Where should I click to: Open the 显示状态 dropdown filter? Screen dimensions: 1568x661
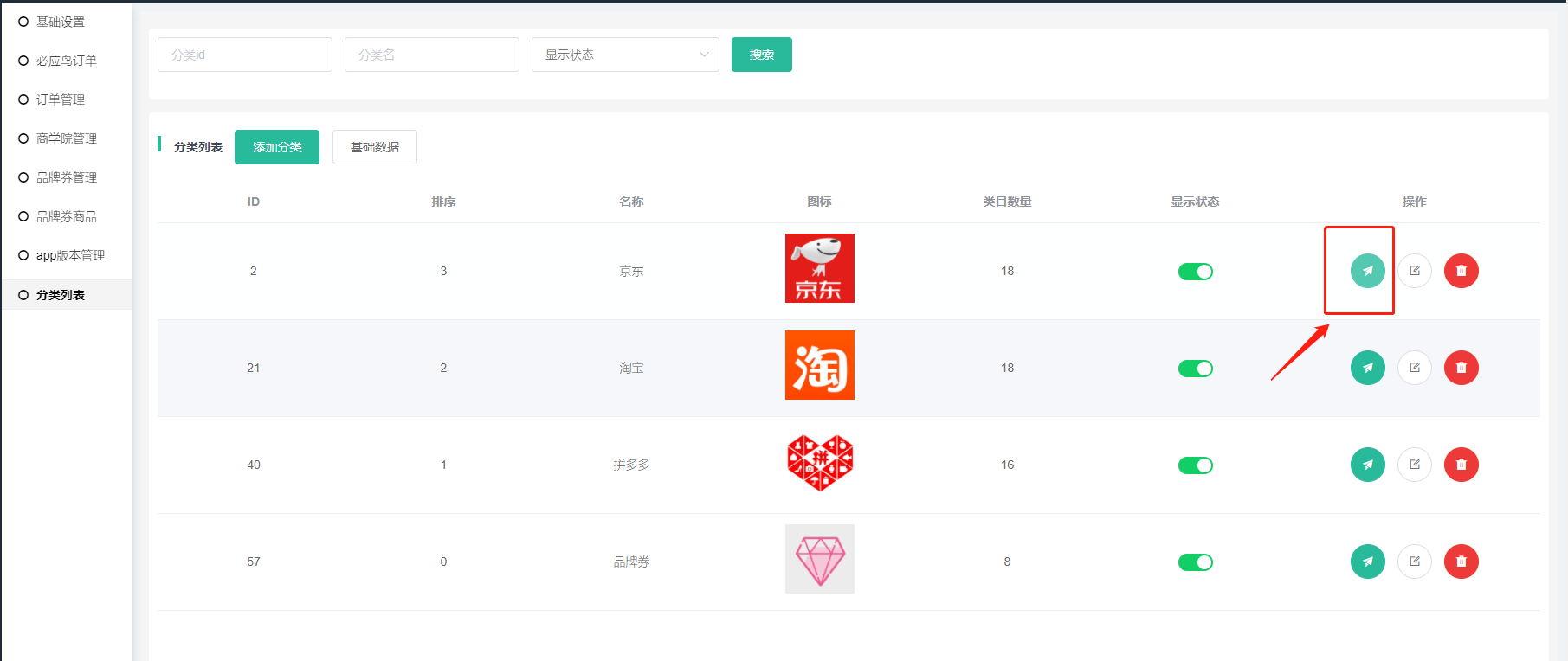[625, 55]
